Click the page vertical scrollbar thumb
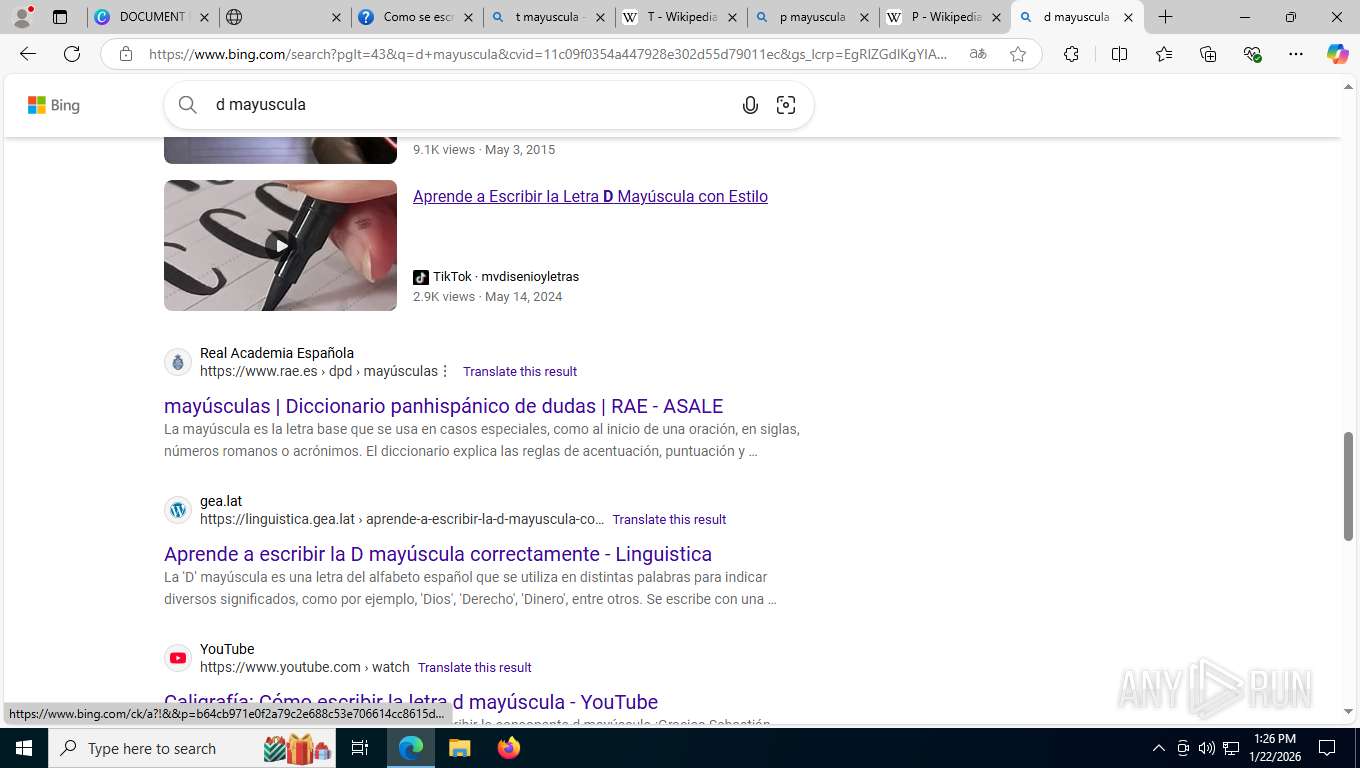 (1348, 487)
